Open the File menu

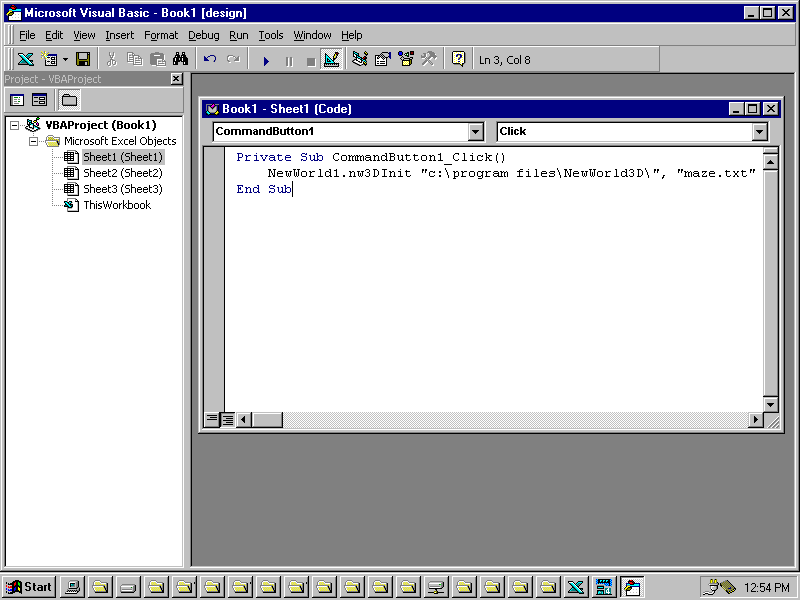27,35
